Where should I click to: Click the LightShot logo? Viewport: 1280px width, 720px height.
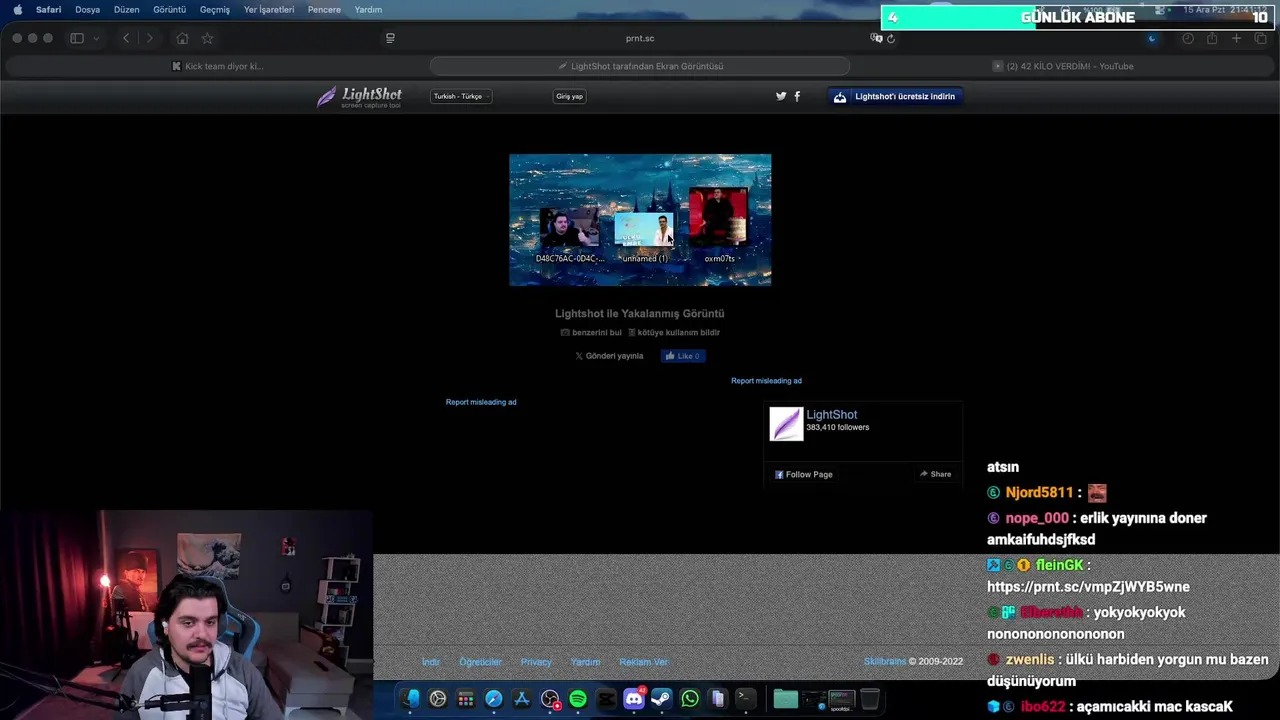pyautogui.click(x=359, y=97)
